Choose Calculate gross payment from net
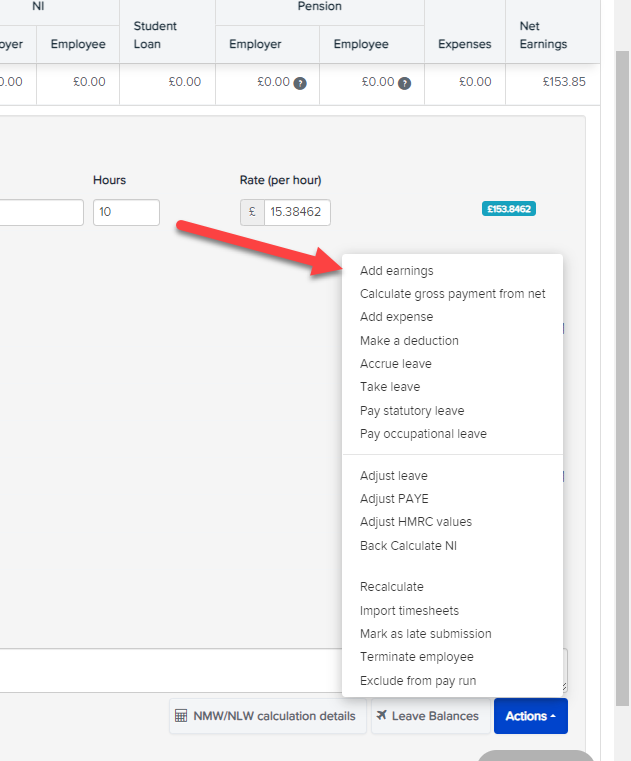This screenshot has width=631, height=761. tap(452, 294)
